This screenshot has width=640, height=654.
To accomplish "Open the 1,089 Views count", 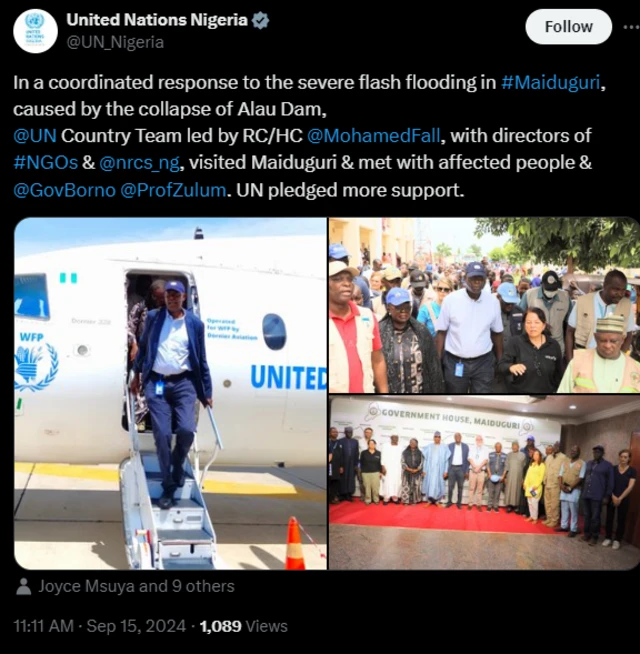I will 244,626.
